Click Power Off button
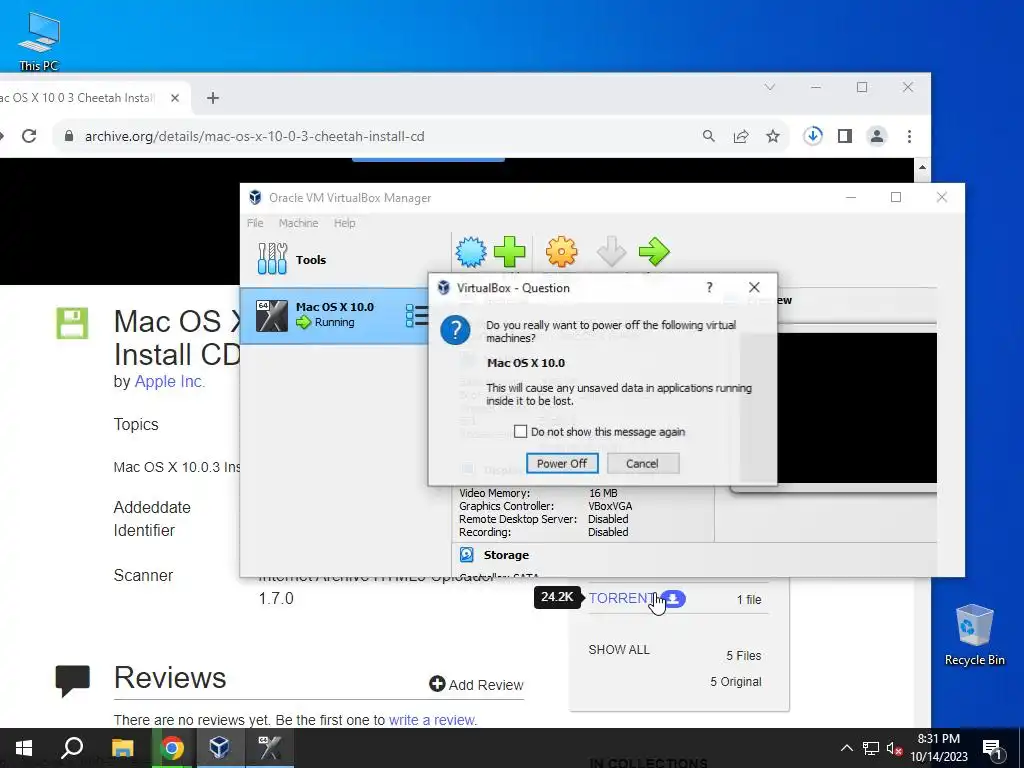 [562, 464]
